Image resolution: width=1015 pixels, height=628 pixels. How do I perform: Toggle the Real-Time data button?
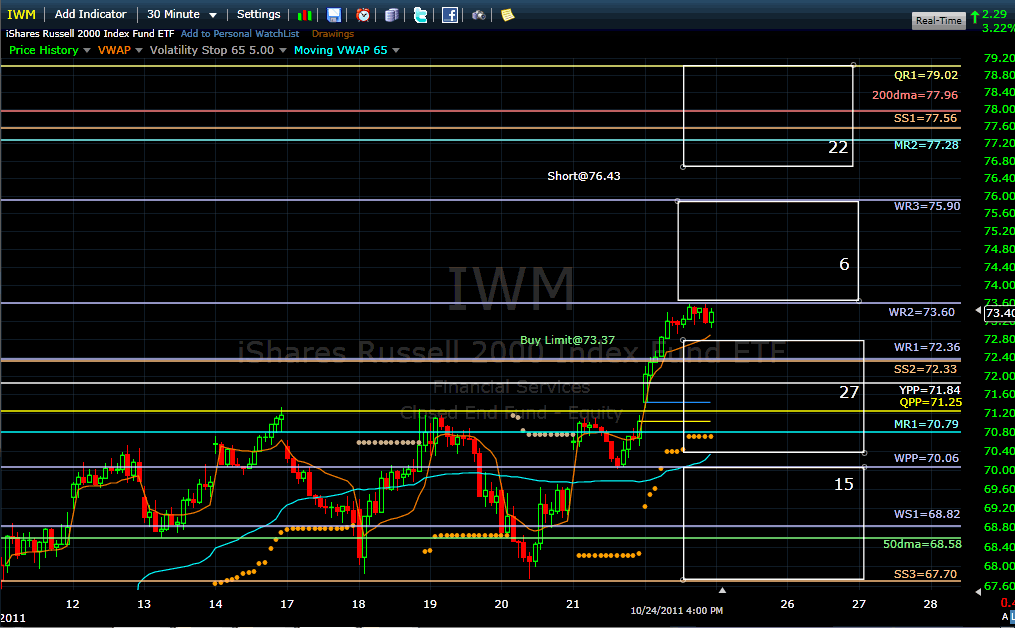(936, 19)
